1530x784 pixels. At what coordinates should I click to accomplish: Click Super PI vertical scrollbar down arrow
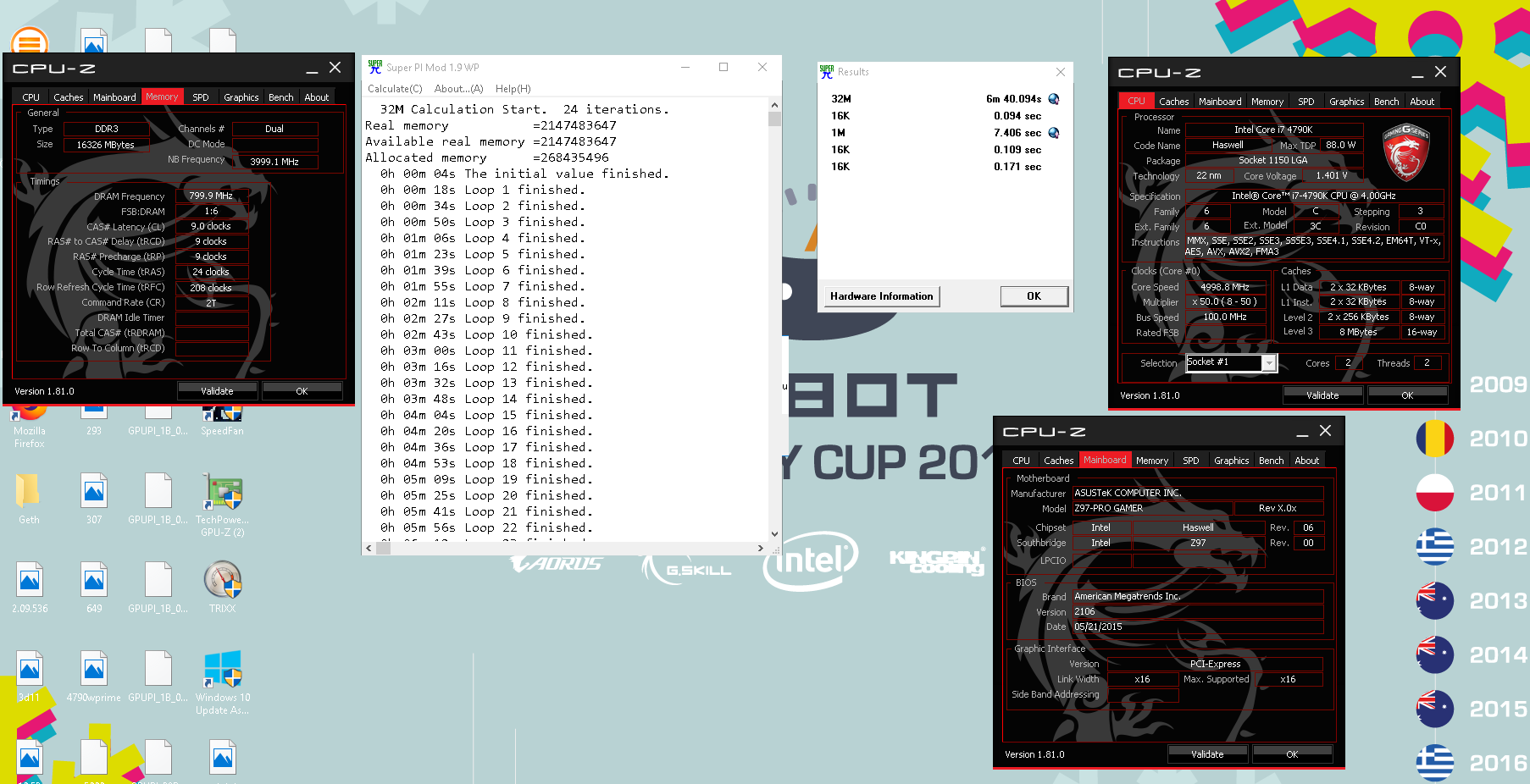774,534
